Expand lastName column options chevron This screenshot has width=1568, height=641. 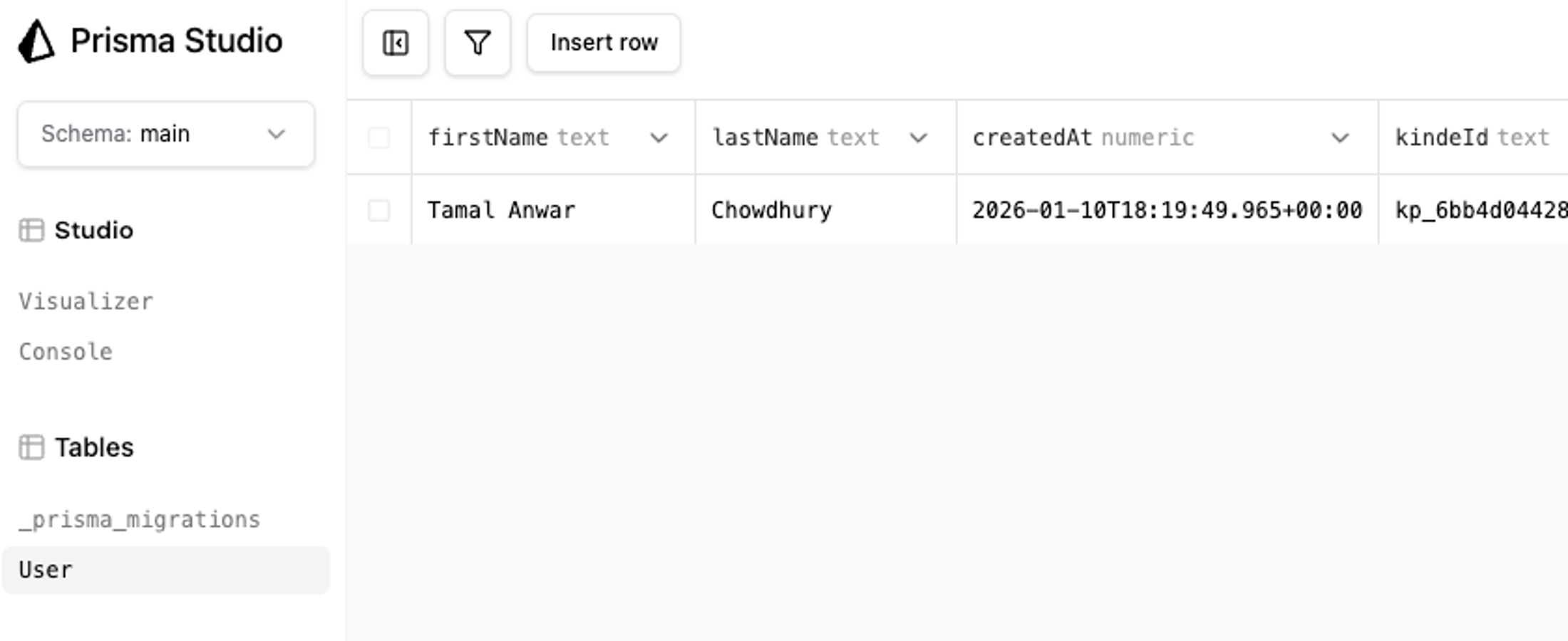(x=918, y=137)
